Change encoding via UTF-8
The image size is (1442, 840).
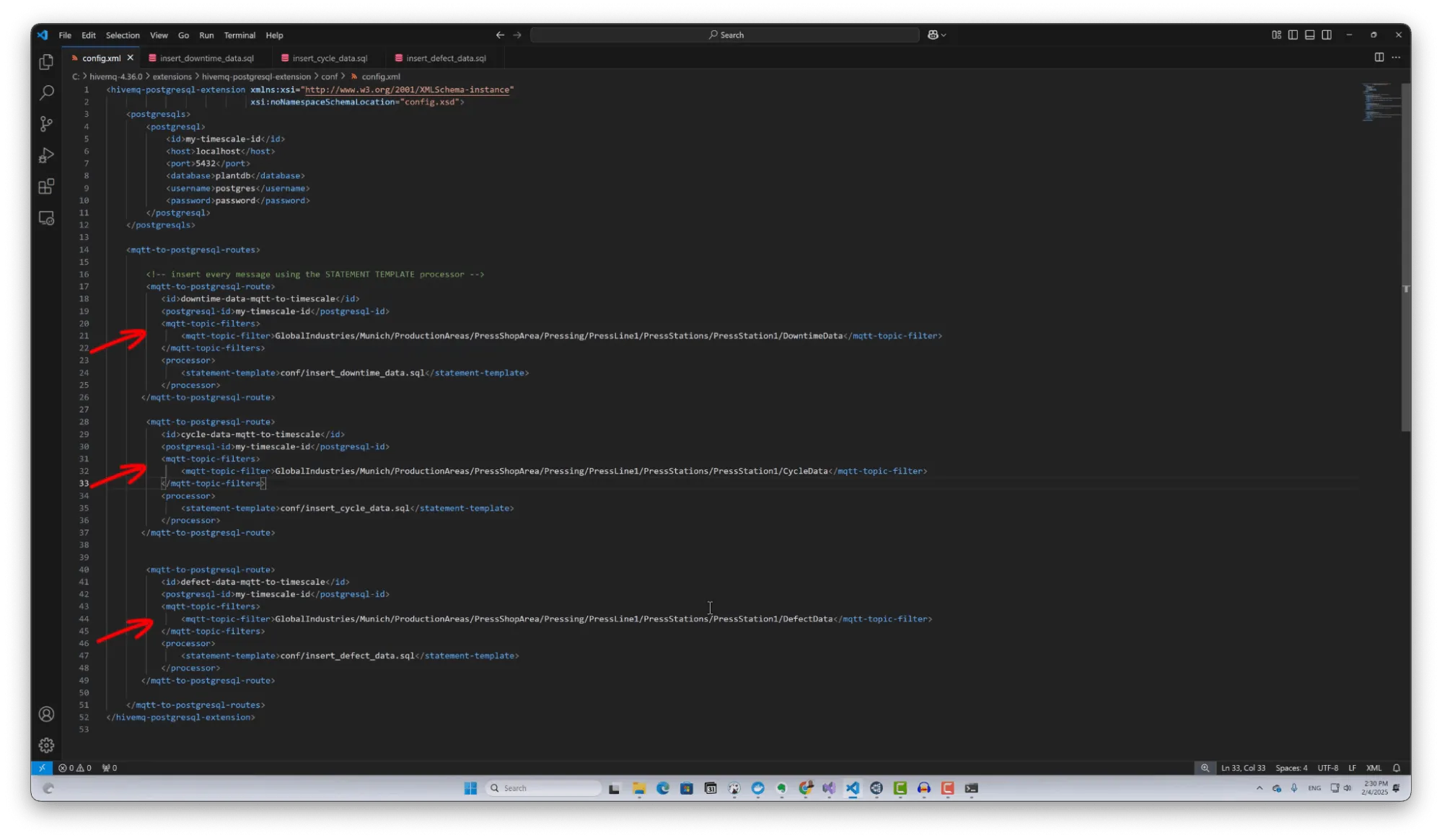click(x=1328, y=768)
